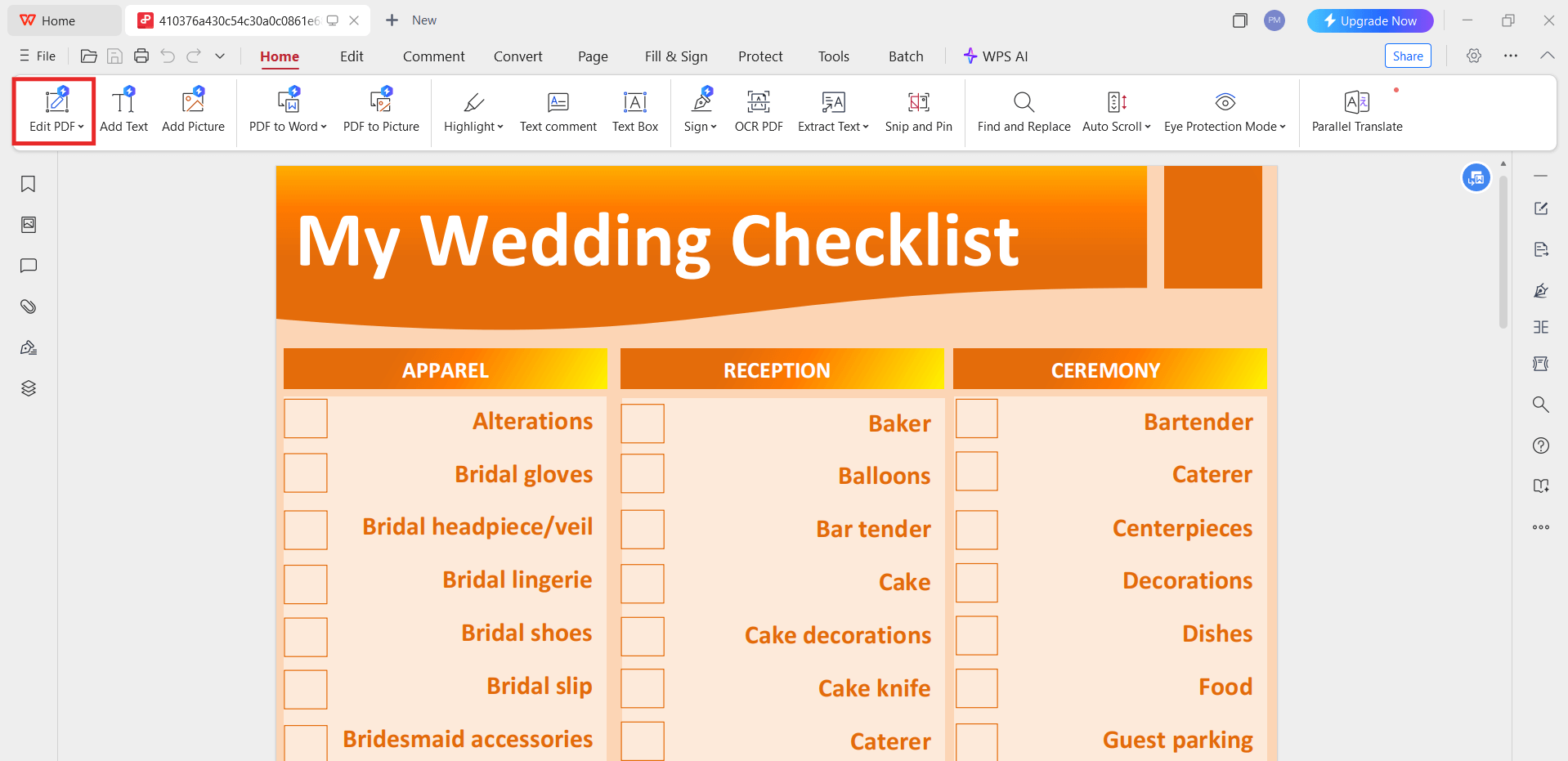Select the Text Box tool

click(x=635, y=110)
